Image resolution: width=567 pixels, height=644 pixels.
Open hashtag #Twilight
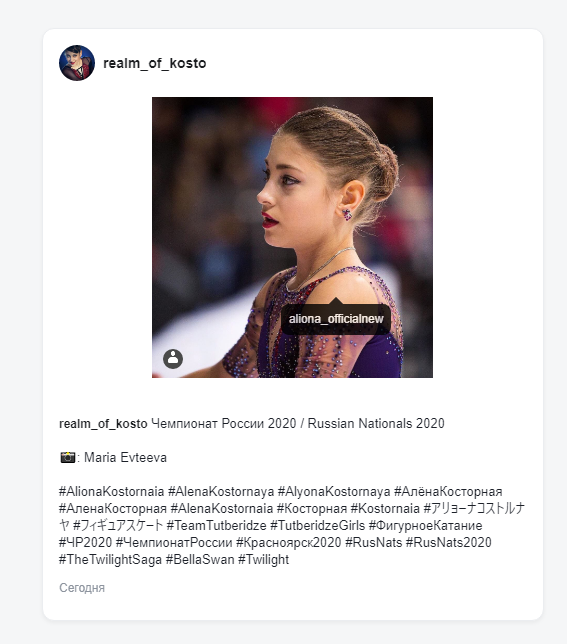(x=264, y=559)
